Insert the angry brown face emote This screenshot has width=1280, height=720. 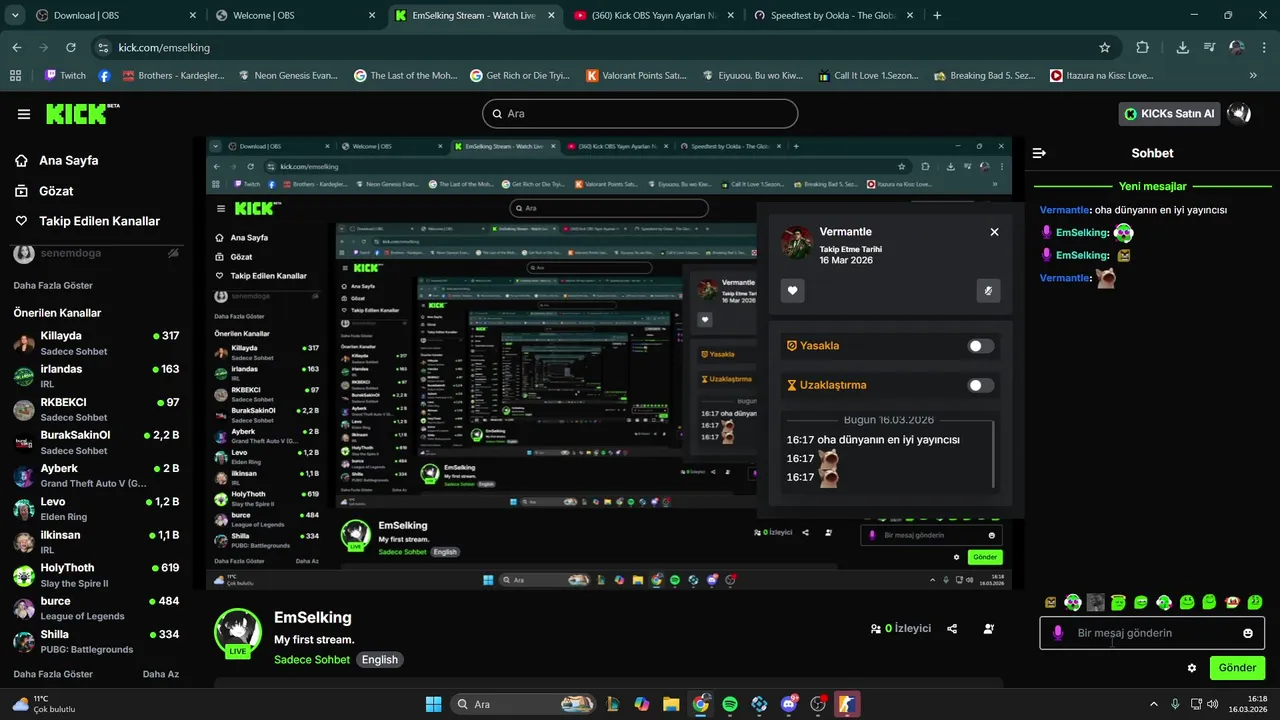click(x=1051, y=602)
